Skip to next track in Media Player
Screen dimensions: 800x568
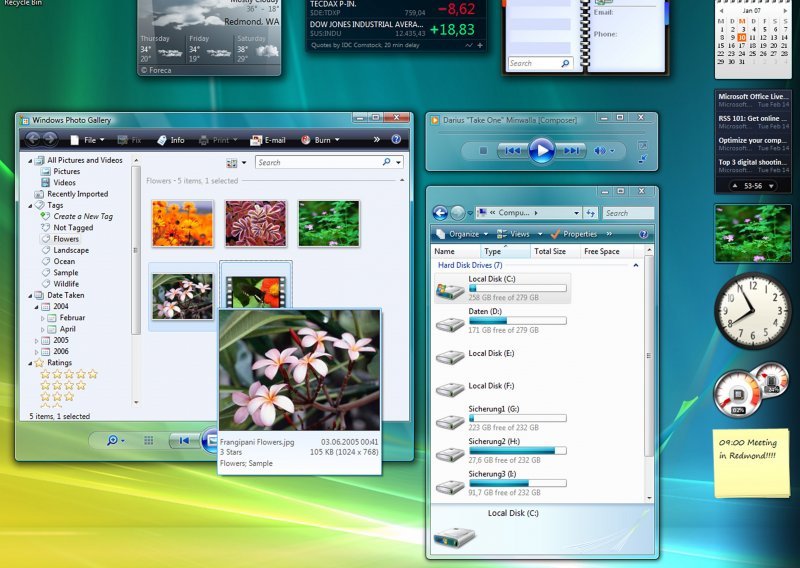click(571, 151)
